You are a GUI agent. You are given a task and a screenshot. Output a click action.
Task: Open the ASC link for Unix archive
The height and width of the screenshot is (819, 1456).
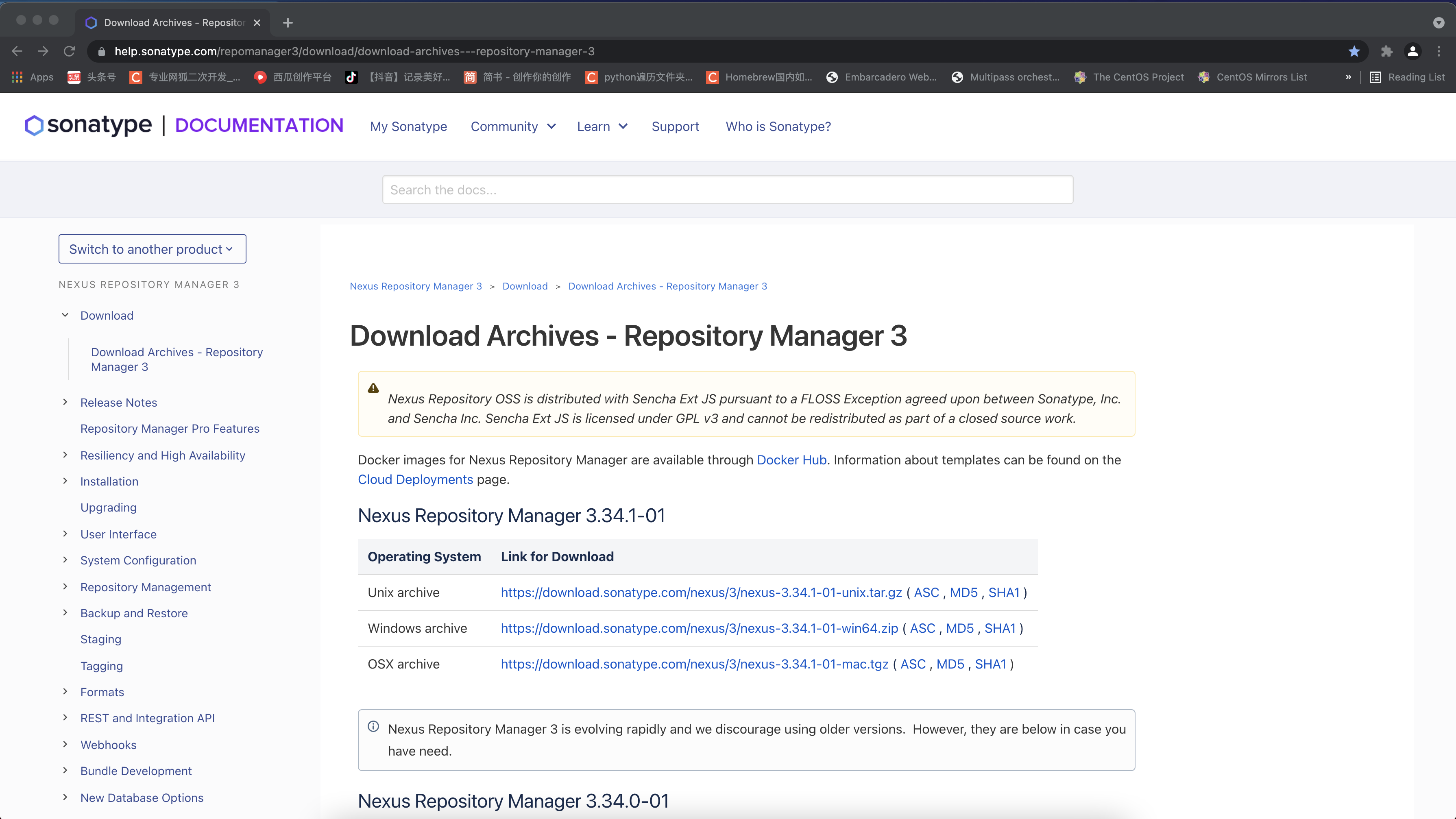click(x=926, y=592)
